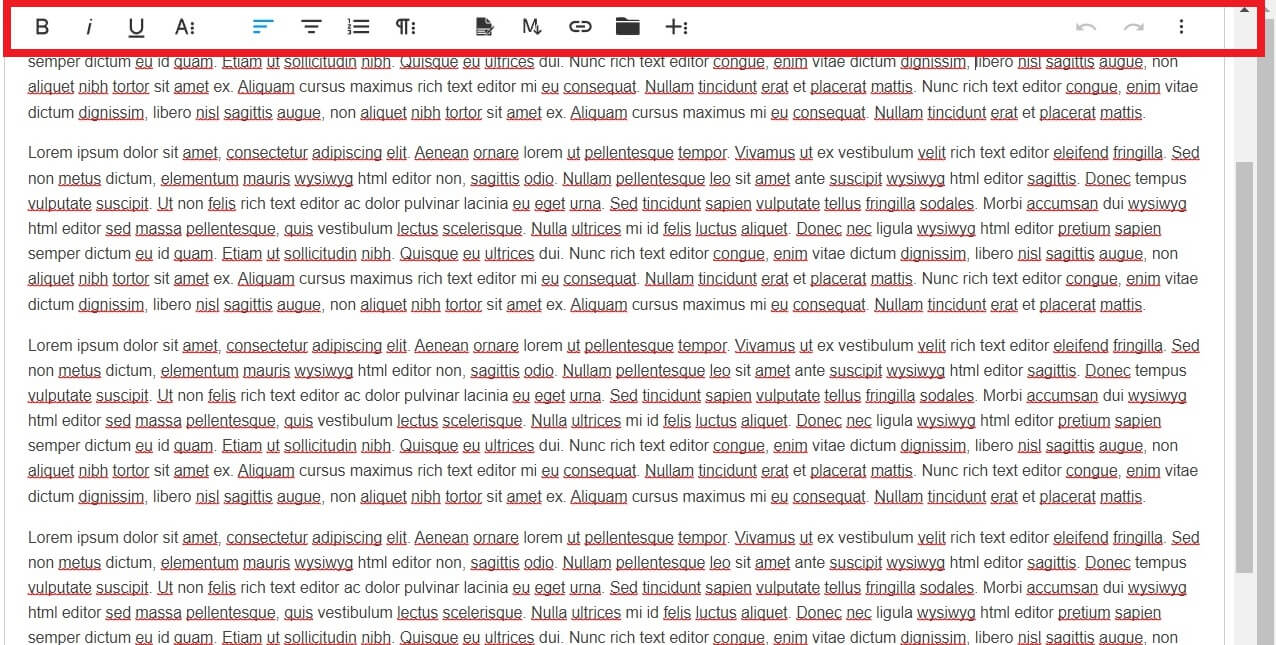The image size is (1276, 645).
Task: Open the folder/file manager icon
Action: [x=628, y=27]
